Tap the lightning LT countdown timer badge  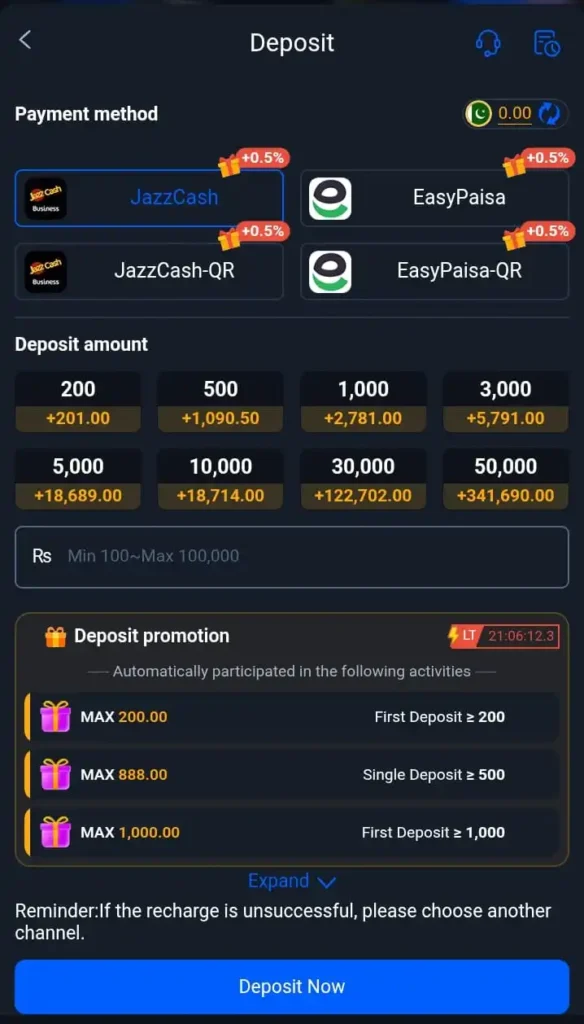pyautogui.click(x=503, y=636)
